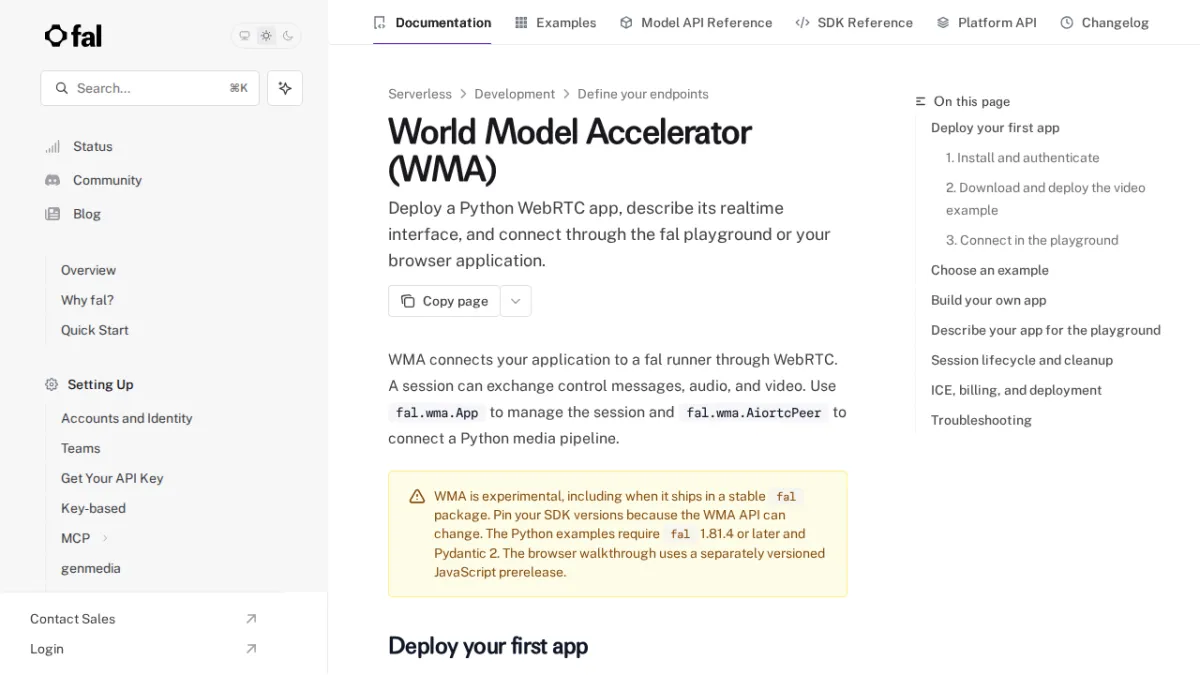Click the Login external arrow icon
The height and width of the screenshot is (675, 1200).
(251, 649)
